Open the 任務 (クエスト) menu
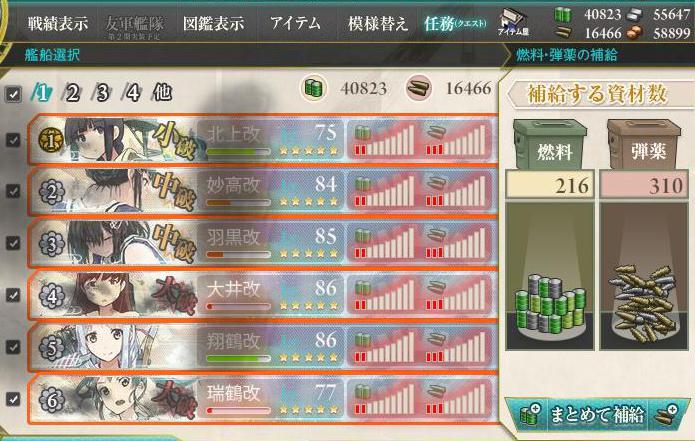Screen dimensions: 695x441 pos(455,23)
